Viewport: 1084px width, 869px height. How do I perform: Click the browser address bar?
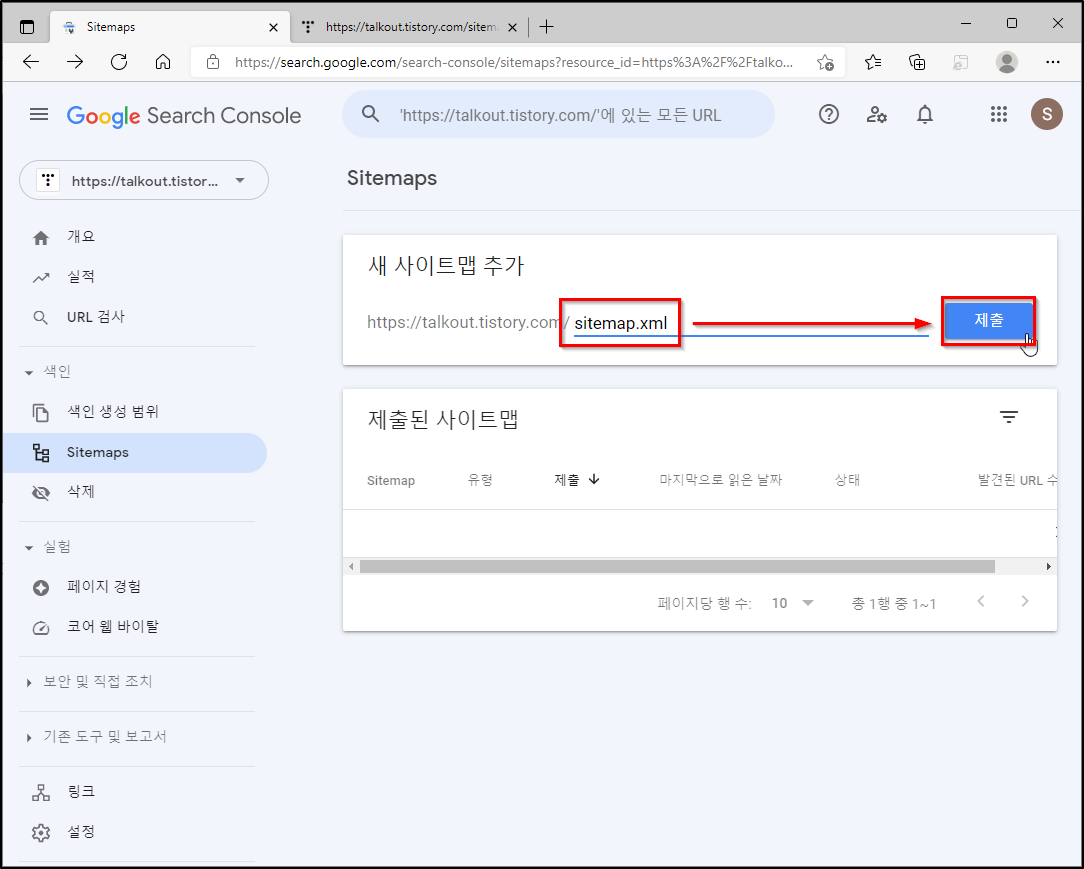[x=514, y=62]
